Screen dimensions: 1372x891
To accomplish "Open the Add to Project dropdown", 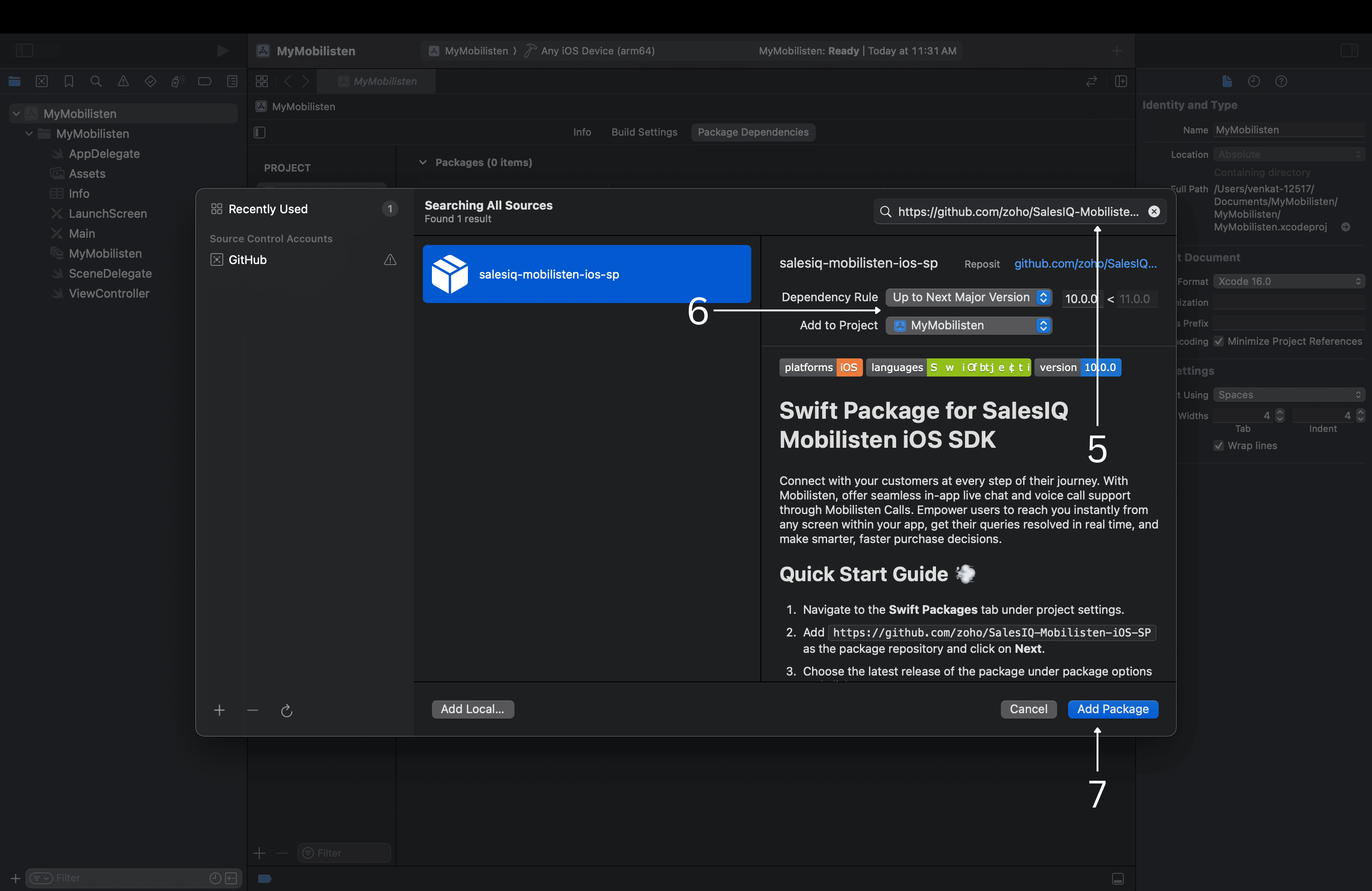I will coord(969,326).
